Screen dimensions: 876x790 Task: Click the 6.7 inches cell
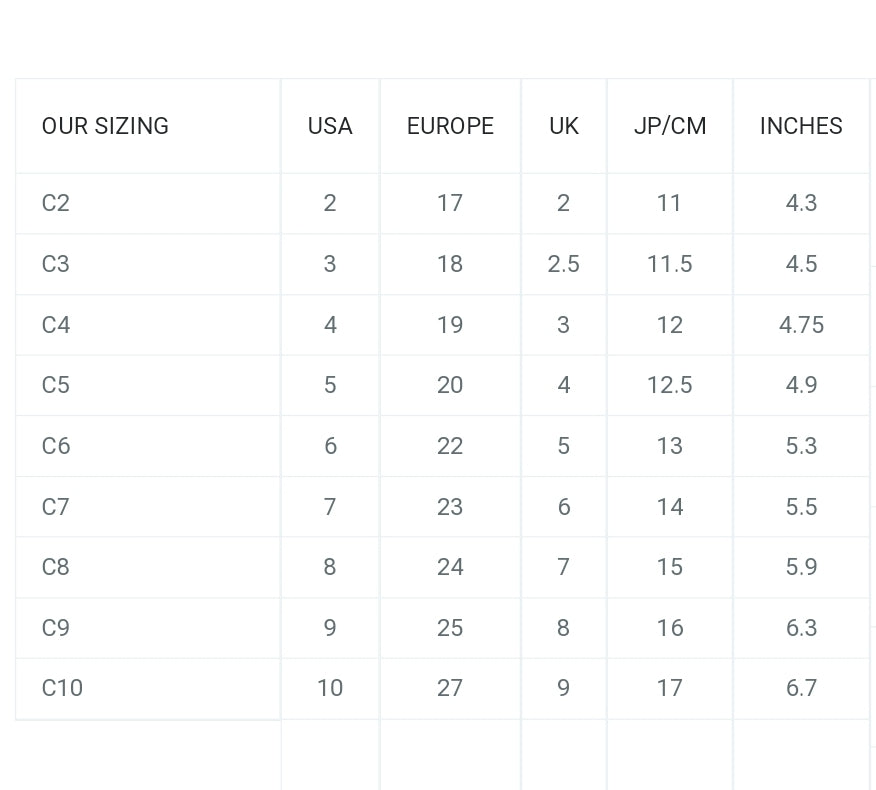[x=801, y=688]
